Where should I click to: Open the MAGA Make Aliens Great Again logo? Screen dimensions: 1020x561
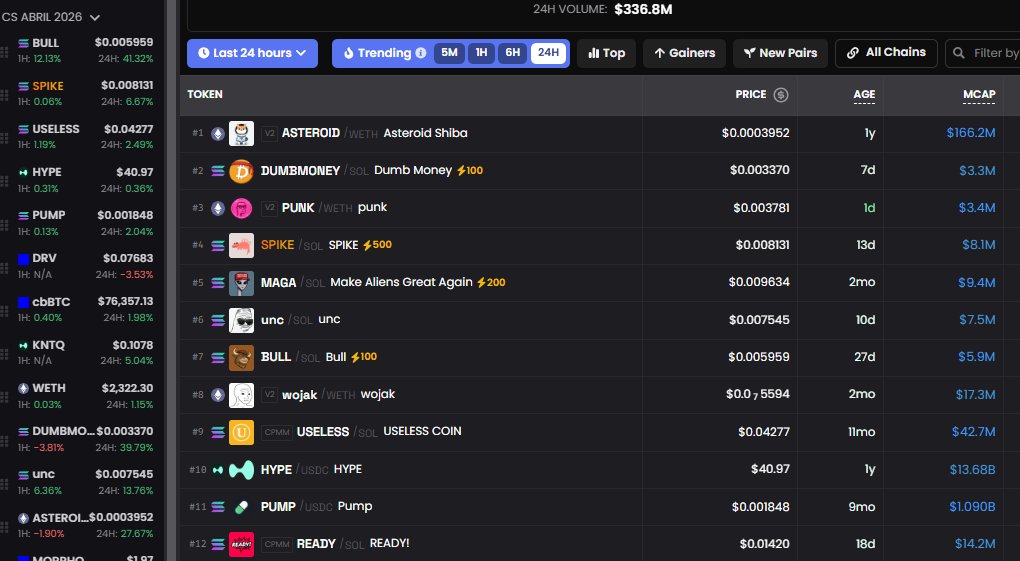(x=241, y=283)
